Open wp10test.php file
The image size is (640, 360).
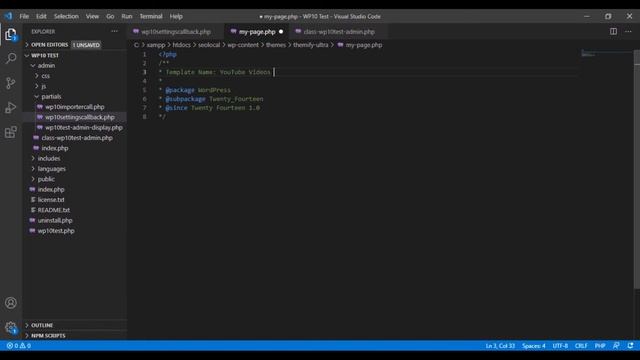pos(56,231)
